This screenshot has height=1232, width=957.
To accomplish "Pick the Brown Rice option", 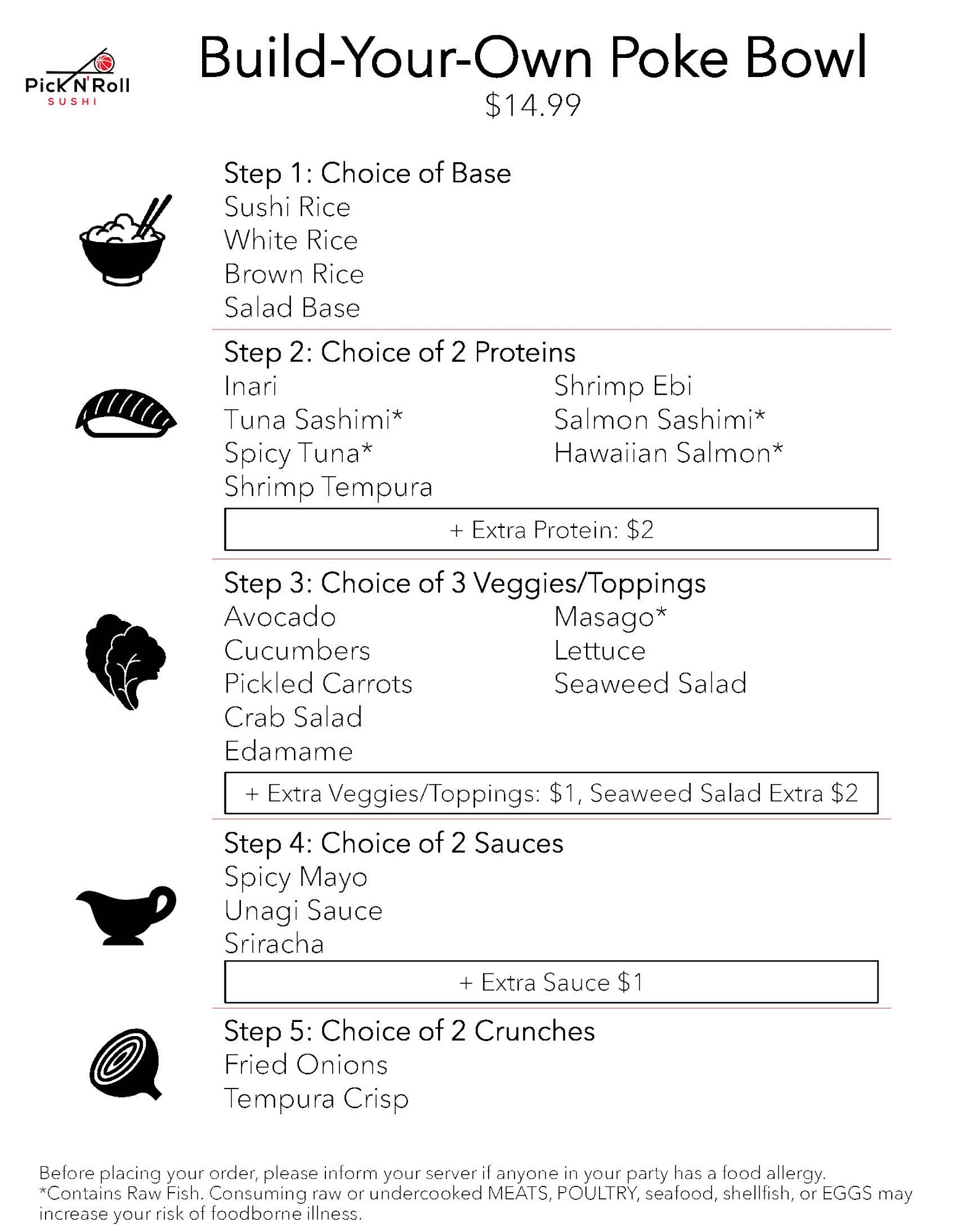I will pyautogui.click(x=294, y=274).
